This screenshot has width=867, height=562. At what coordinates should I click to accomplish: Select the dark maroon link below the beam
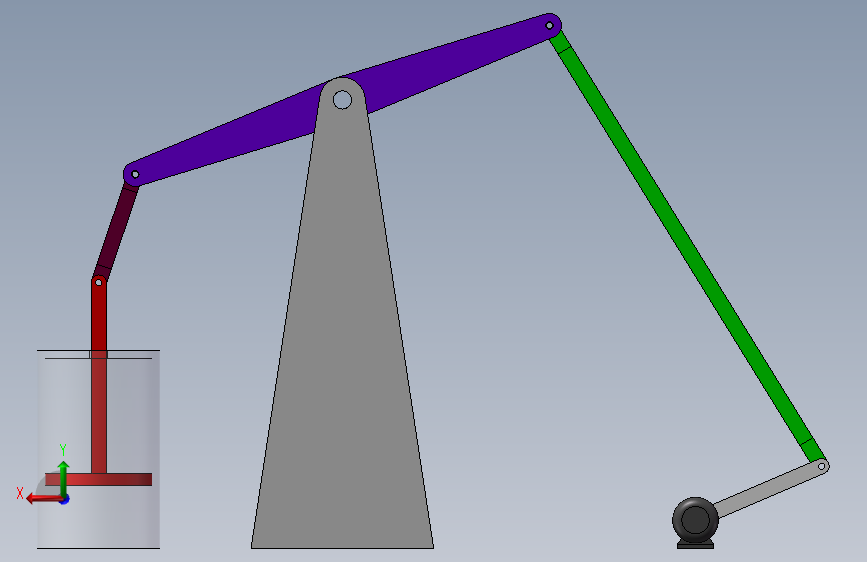pyautogui.click(x=116, y=231)
